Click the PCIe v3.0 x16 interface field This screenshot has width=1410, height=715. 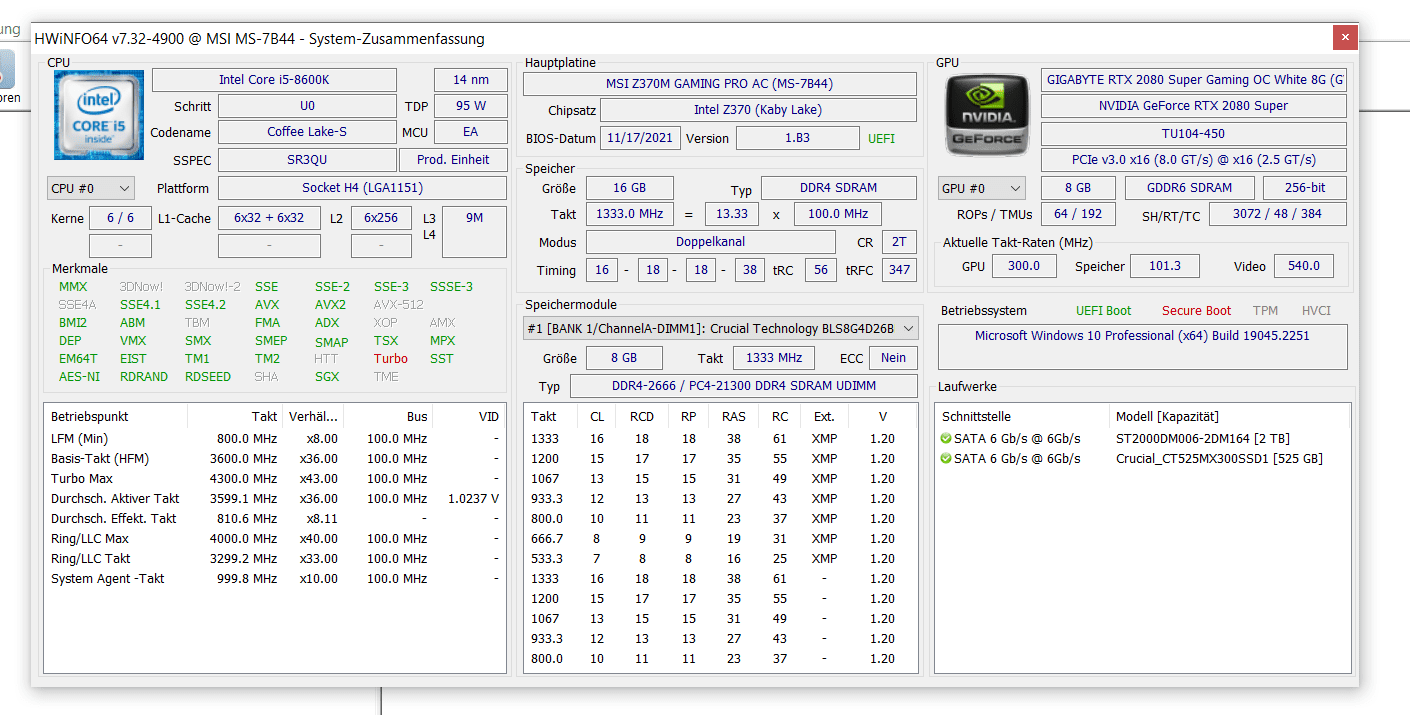(1194, 160)
